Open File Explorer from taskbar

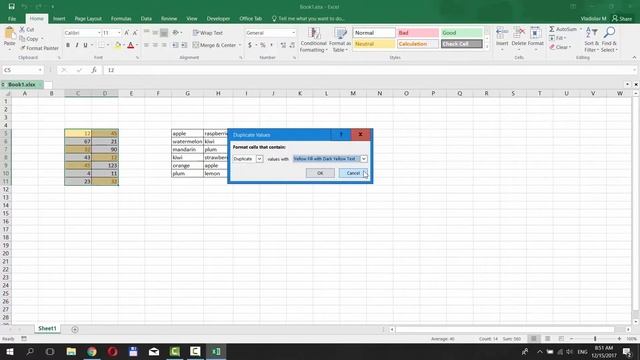point(71,351)
